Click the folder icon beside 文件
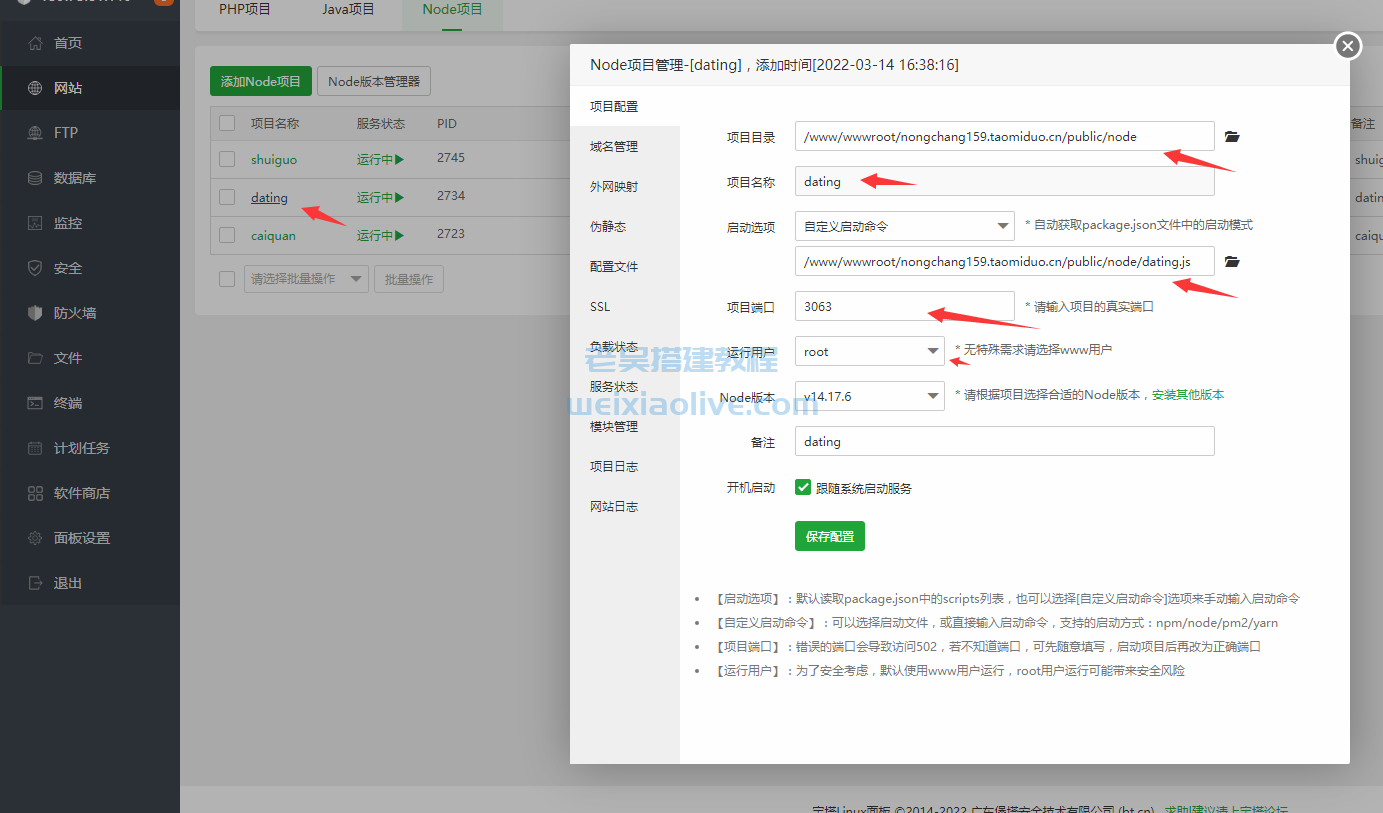This screenshot has width=1383, height=813. [x=35, y=358]
